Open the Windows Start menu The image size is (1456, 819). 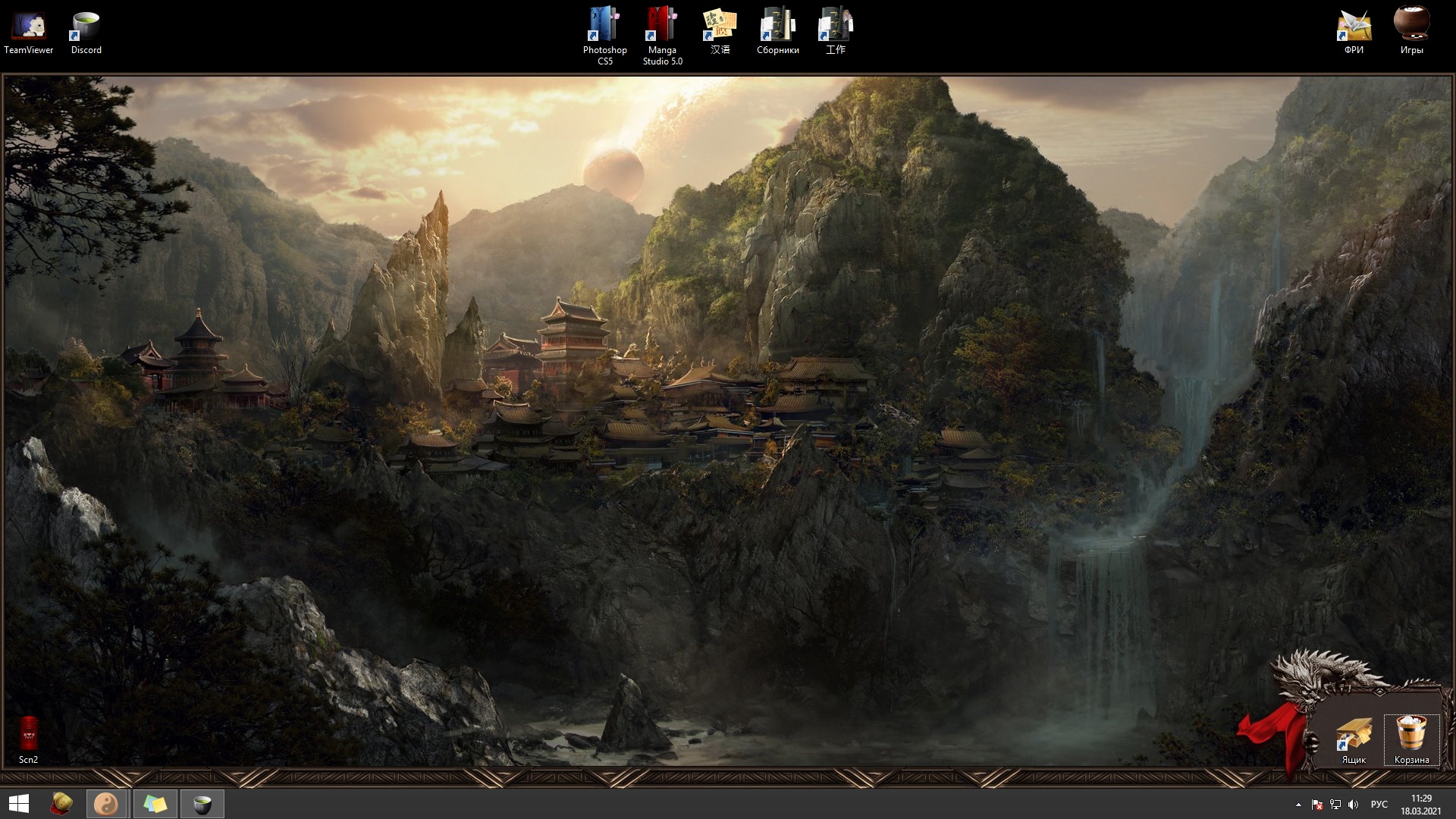click(18, 804)
